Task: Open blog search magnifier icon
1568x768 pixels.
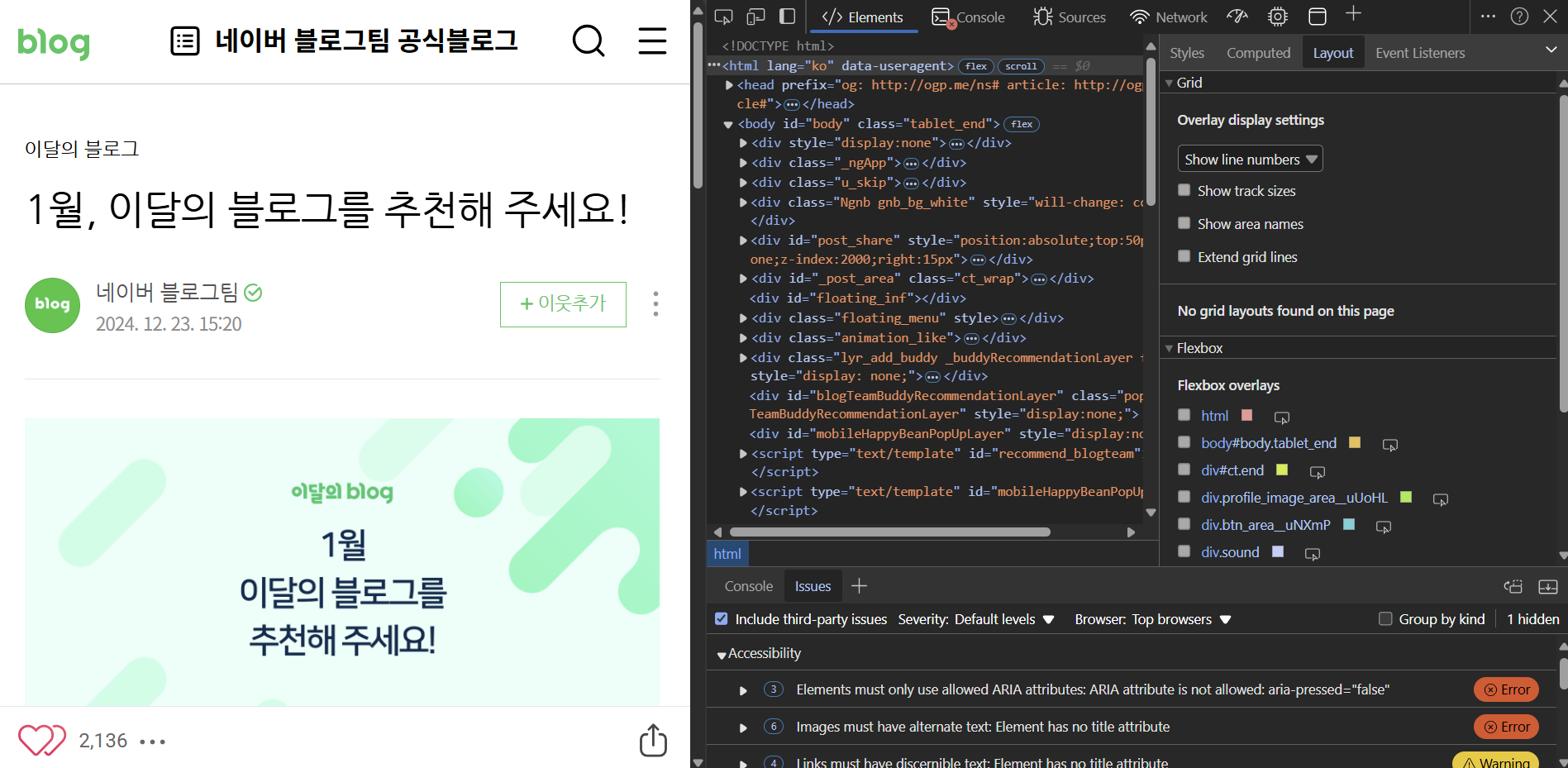Action: tap(589, 41)
